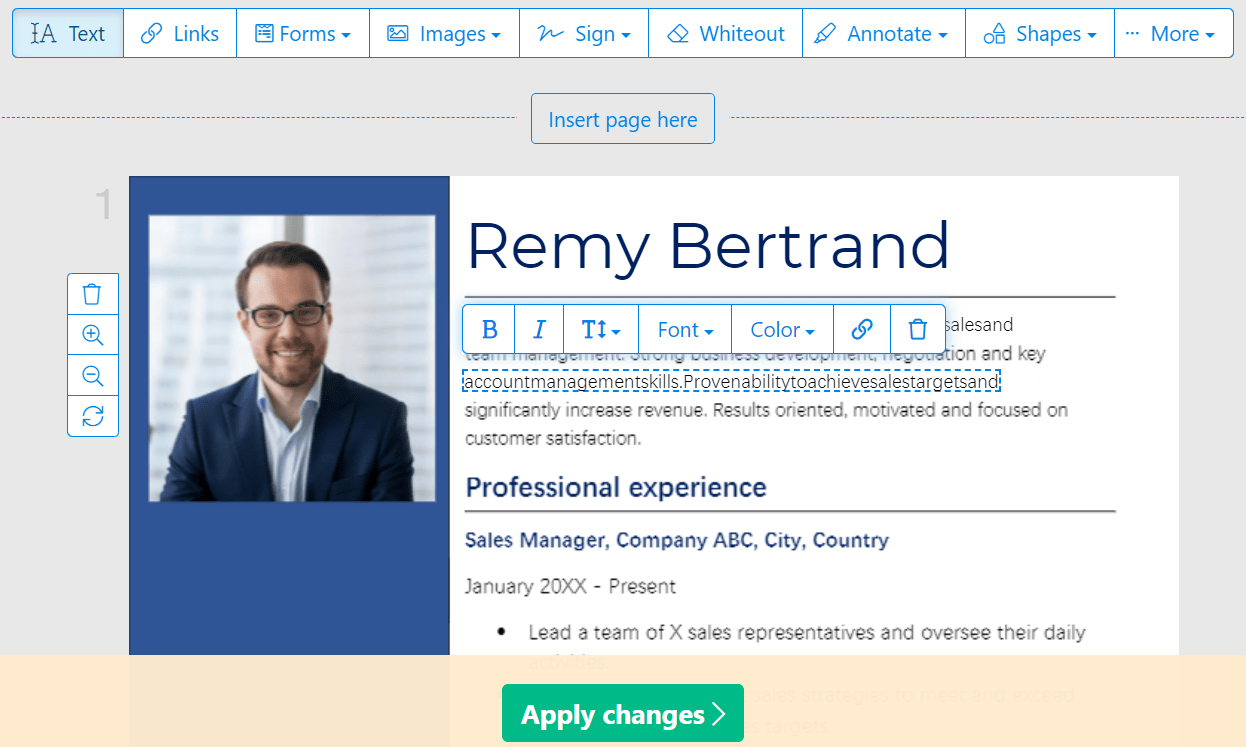
Task: Insert a new page above page 1
Action: point(622,118)
